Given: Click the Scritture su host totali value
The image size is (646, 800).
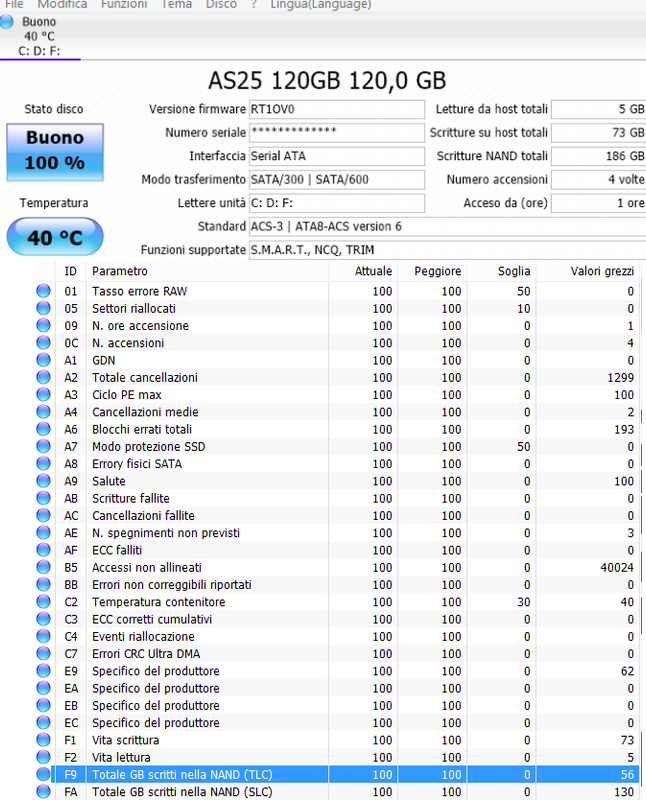Looking at the screenshot, I should [x=599, y=133].
